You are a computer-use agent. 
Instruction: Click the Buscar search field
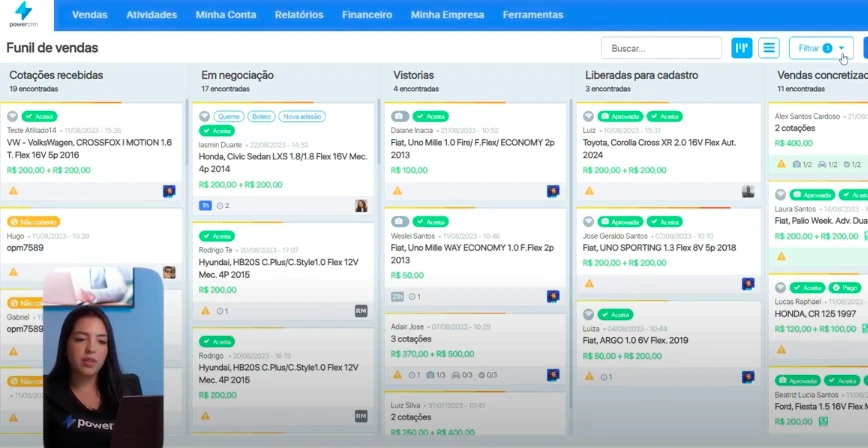coord(662,48)
